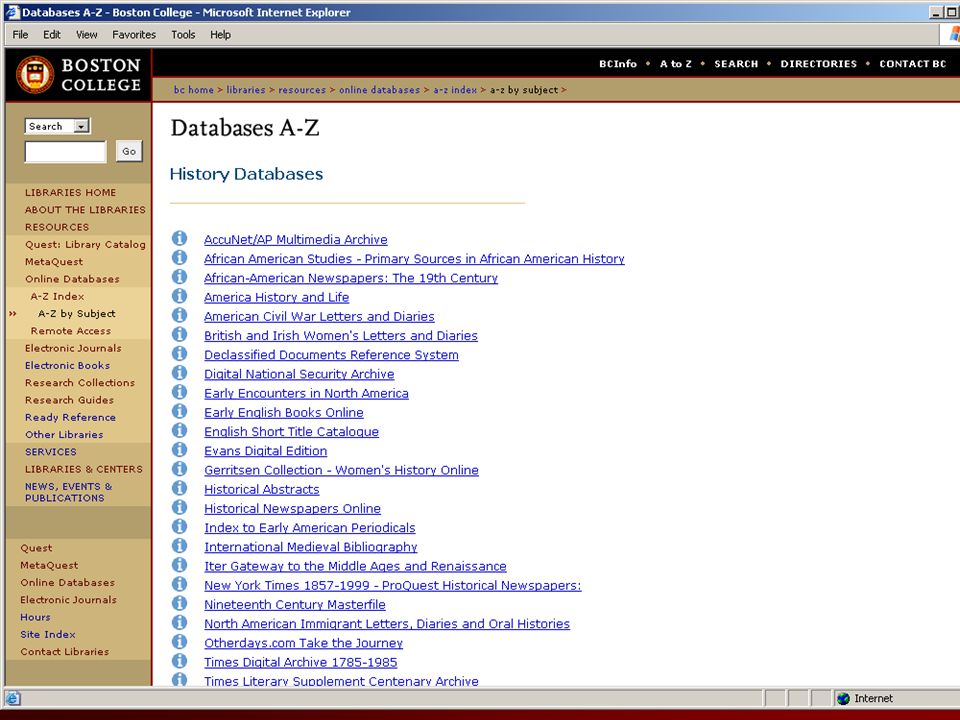Open info icon for Gerritsen Collection
Screen dimensions: 960x720
(x=179, y=468)
